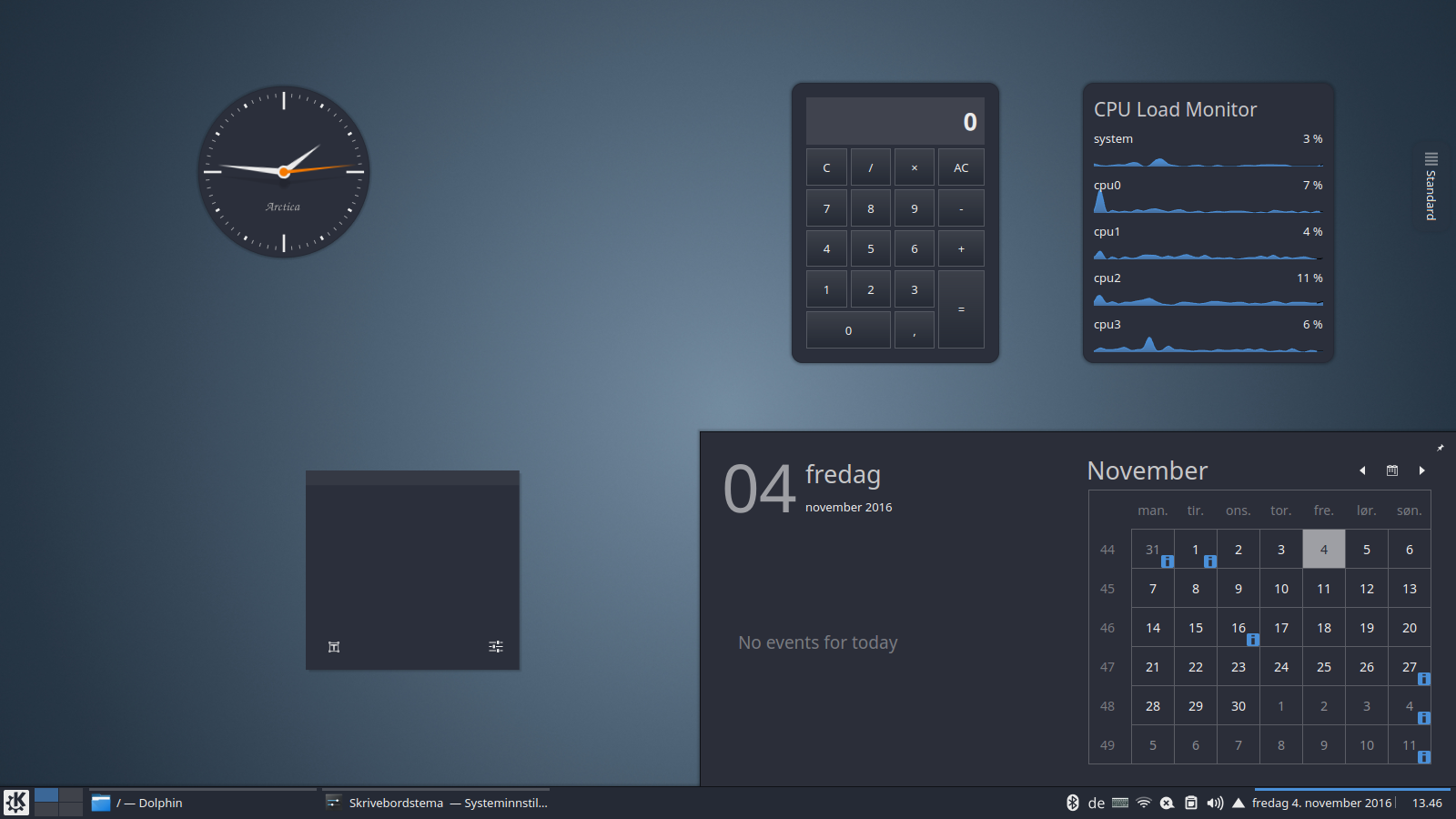
Task: Click November 21 in calendar
Action: [1153, 666]
